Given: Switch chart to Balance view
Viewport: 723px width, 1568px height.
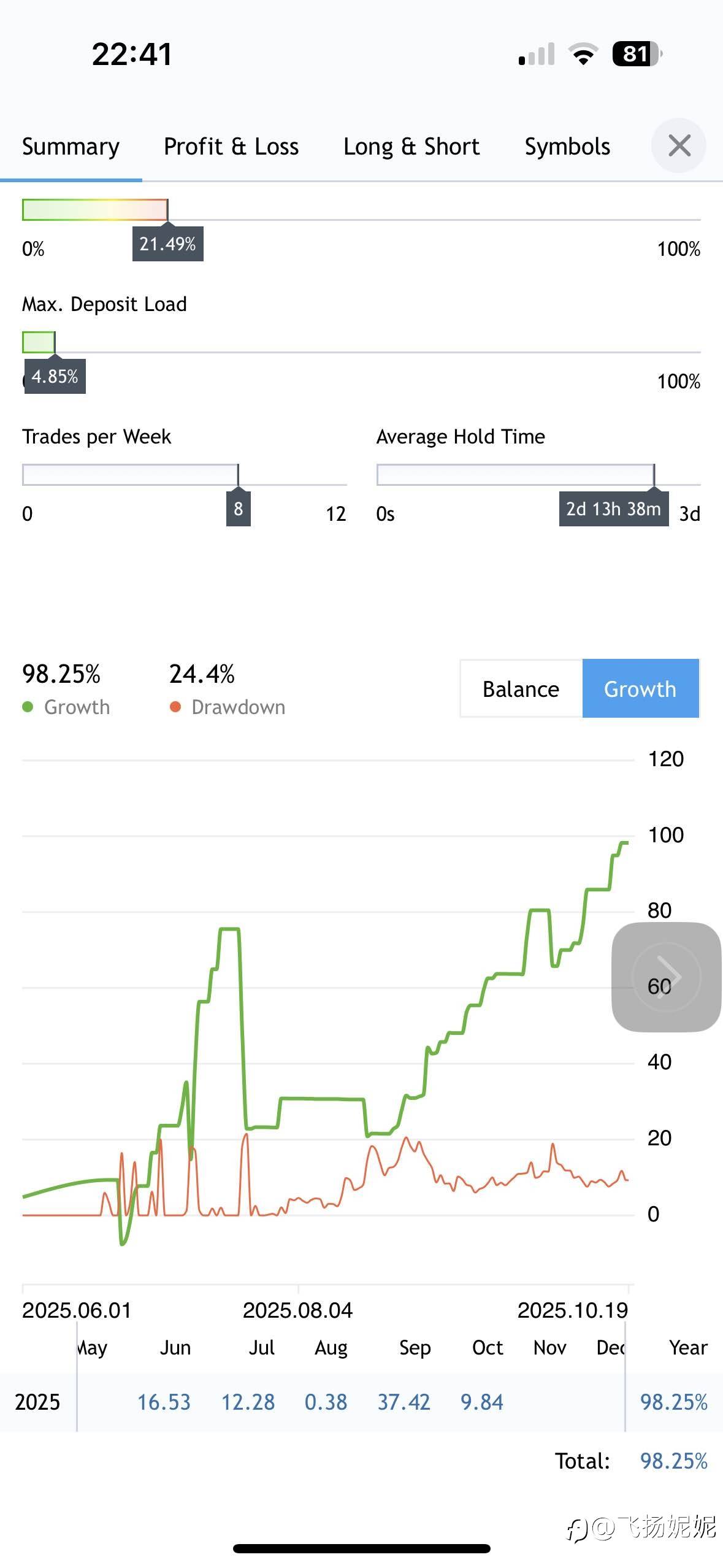Looking at the screenshot, I should 521,689.
